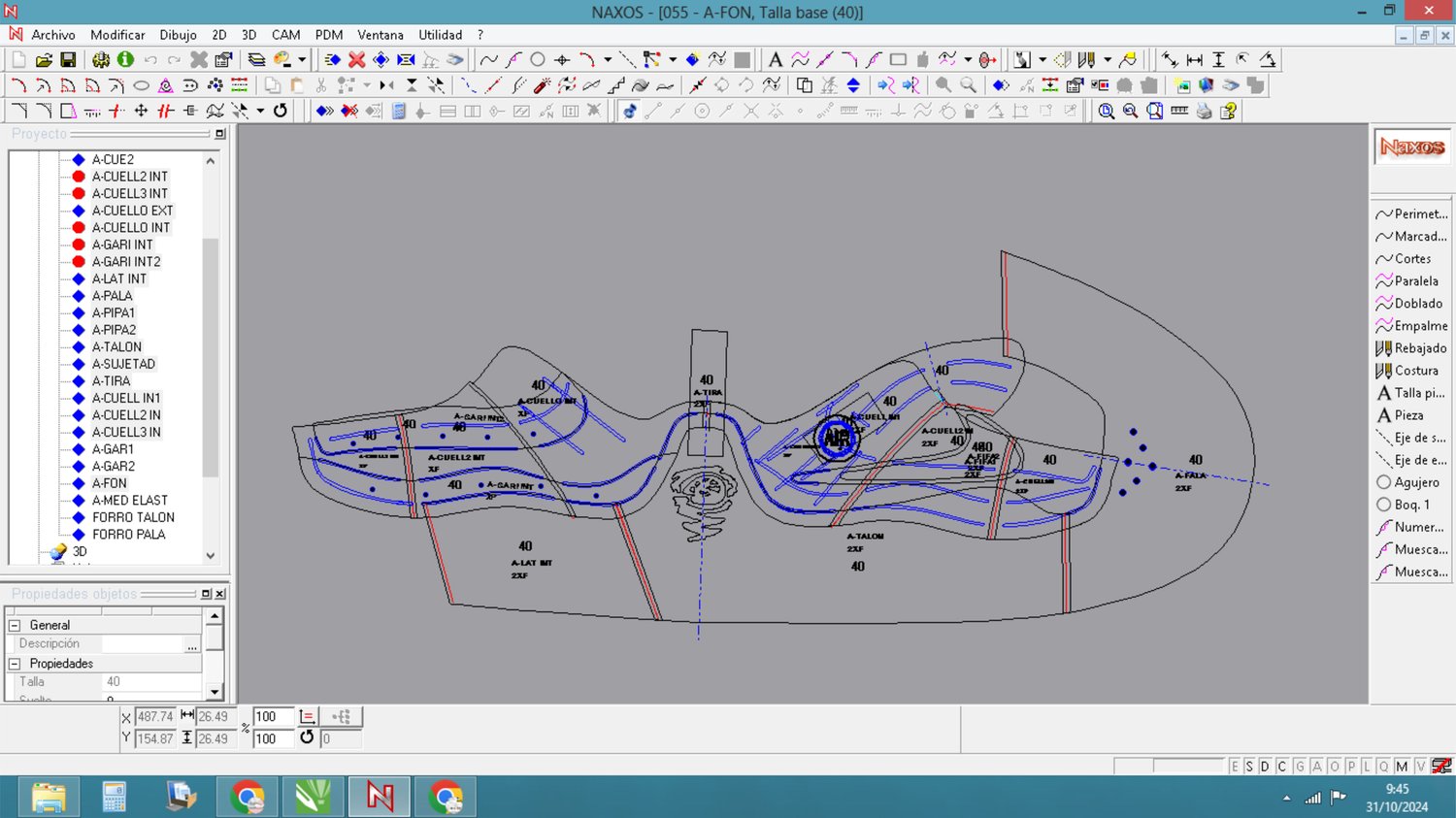This screenshot has width=1456, height=818.
Task: Click the Descripción ellipsis button
Action: 192,644
